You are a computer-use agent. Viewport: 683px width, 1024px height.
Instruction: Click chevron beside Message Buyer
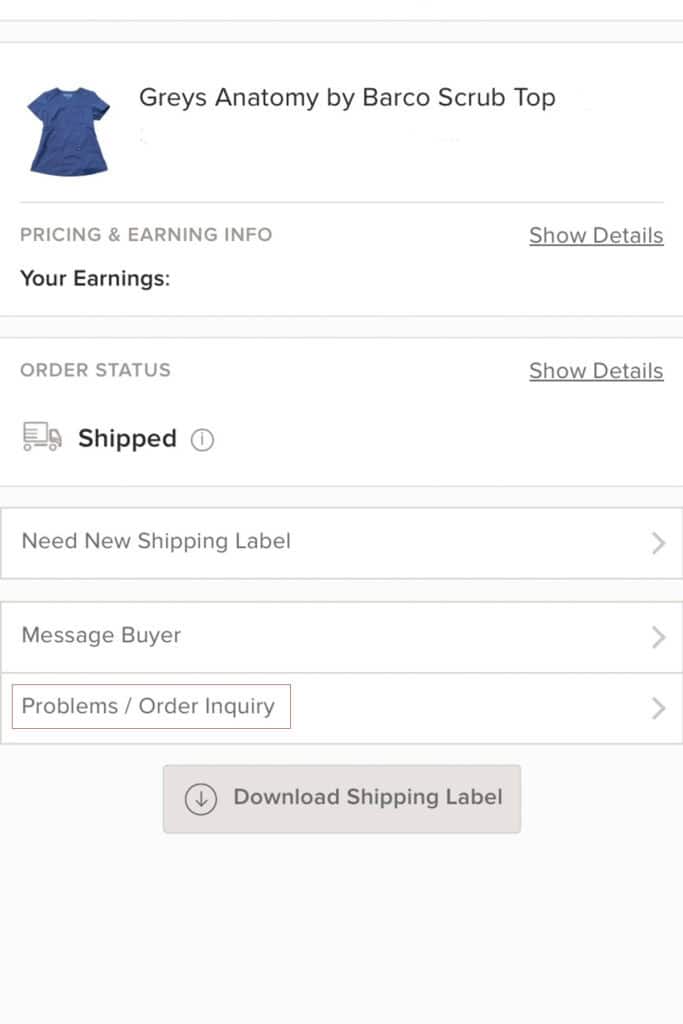click(658, 637)
